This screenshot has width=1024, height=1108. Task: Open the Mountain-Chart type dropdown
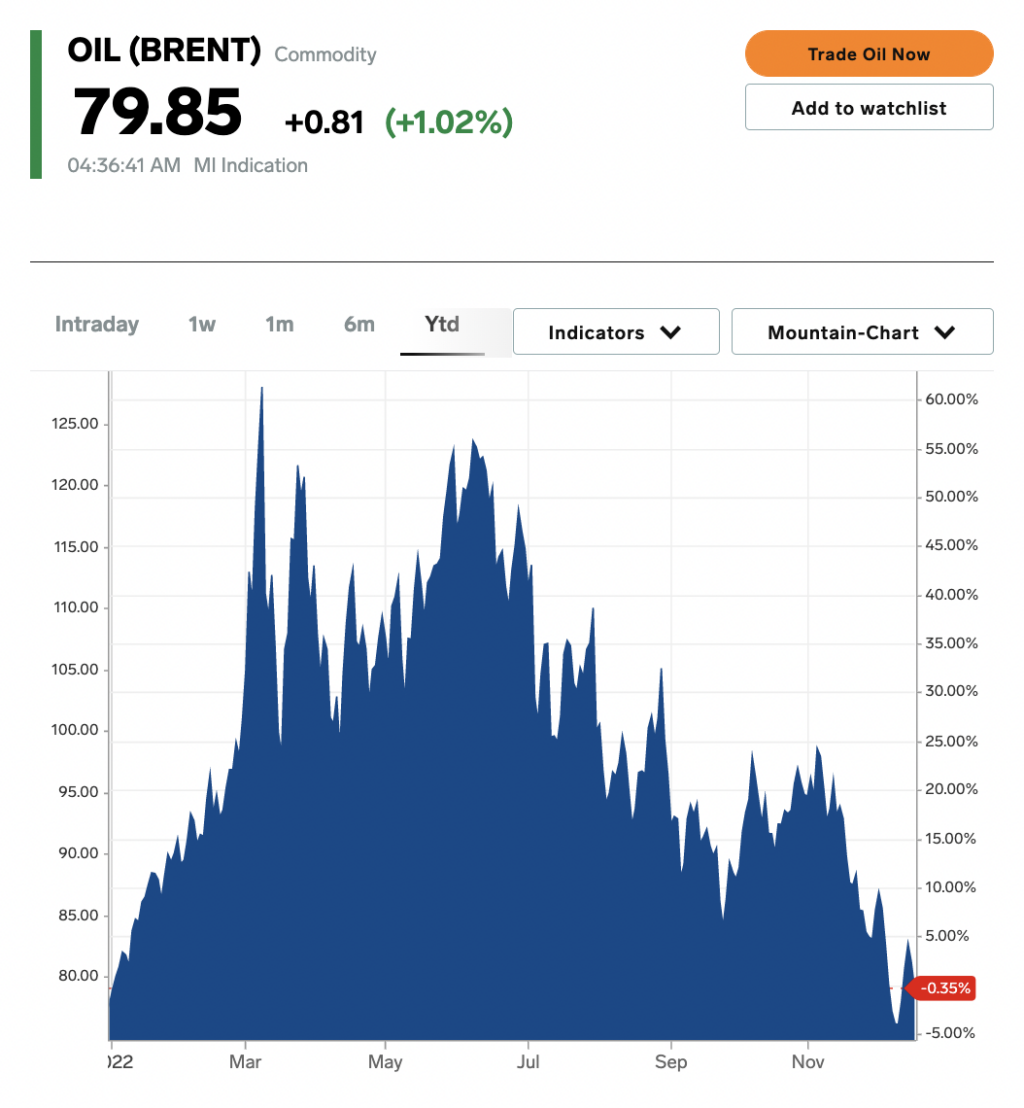pyautogui.click(x=862, y=332)
